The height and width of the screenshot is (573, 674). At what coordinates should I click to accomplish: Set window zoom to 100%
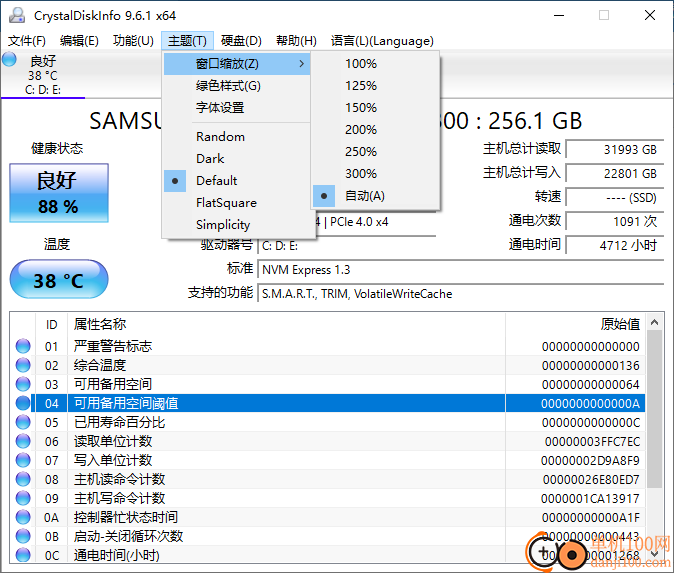click(x=375, y=64)
